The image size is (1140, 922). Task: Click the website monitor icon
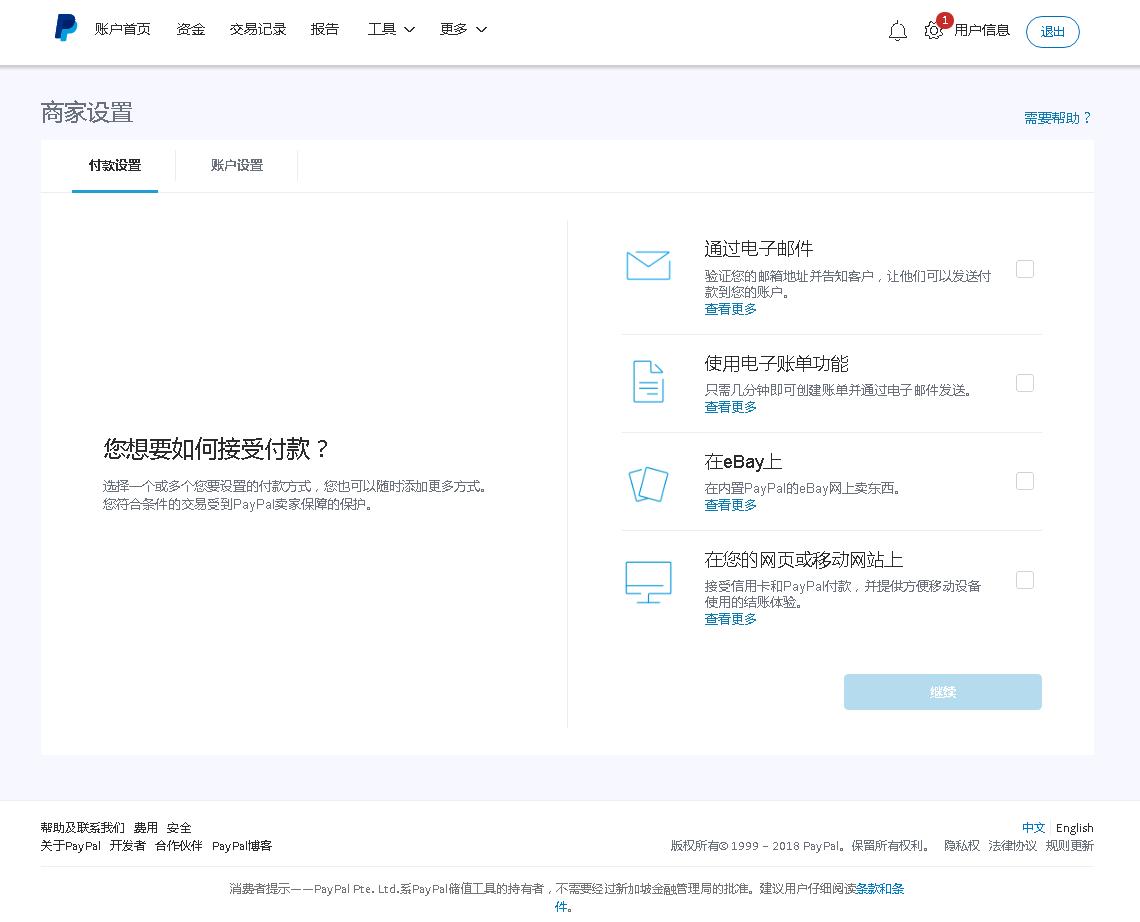point(648,581)
